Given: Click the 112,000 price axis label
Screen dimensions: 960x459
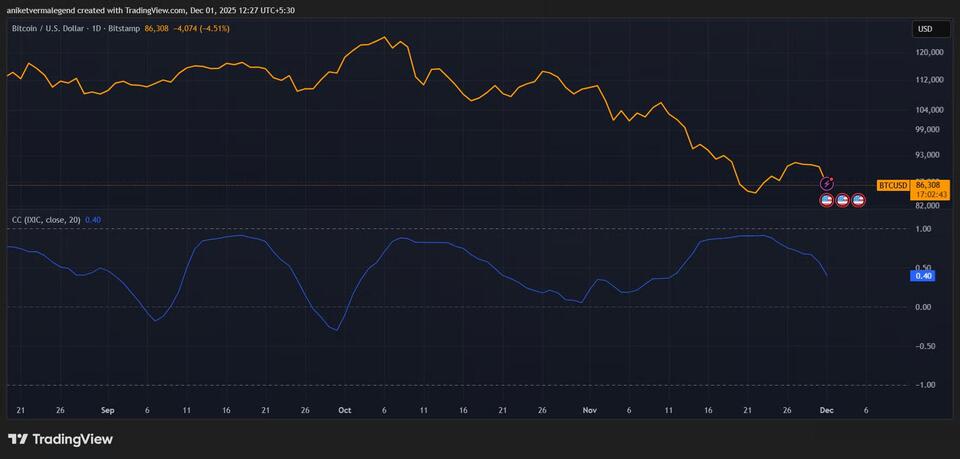Looking at the screenshot, I should [x=929, y=80].
